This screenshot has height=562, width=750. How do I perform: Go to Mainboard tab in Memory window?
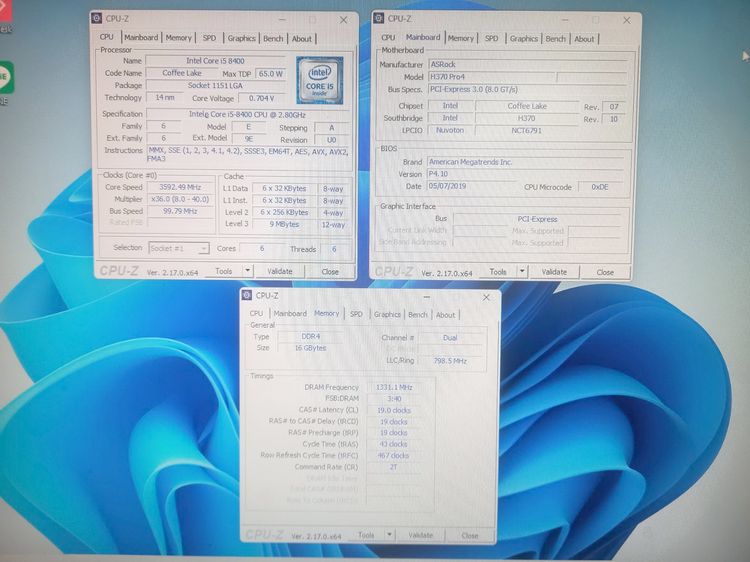pos(290,314)
